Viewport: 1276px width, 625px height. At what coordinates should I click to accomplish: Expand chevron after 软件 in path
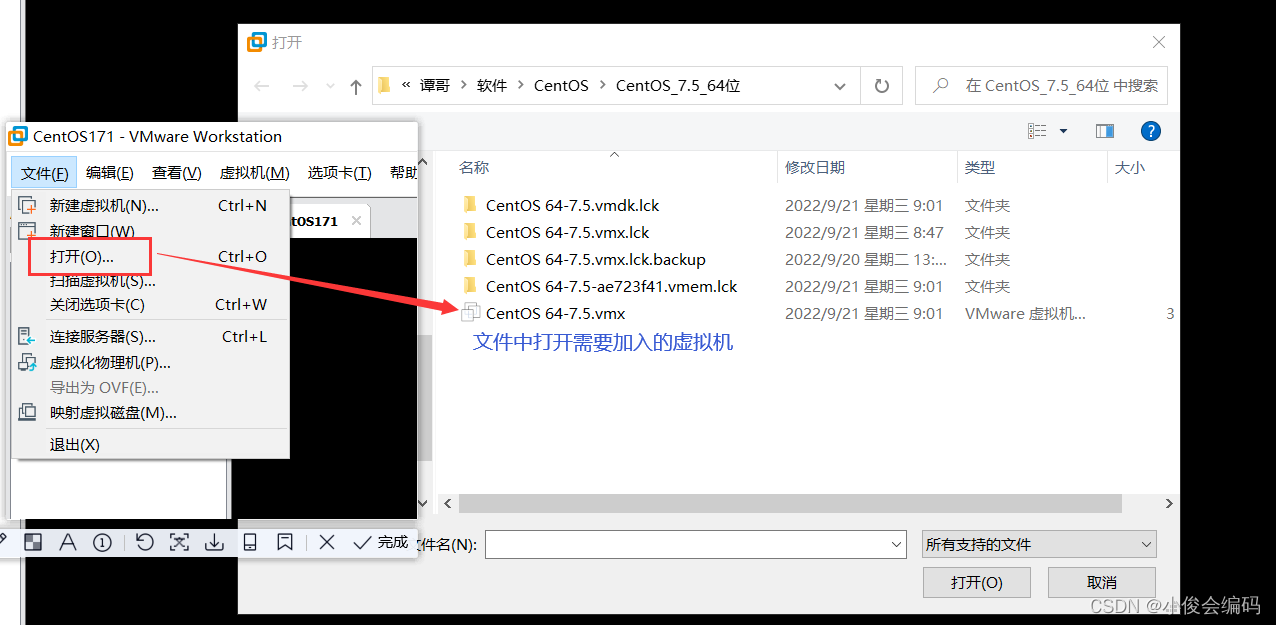pyautogui.click(x=520, y=86)
